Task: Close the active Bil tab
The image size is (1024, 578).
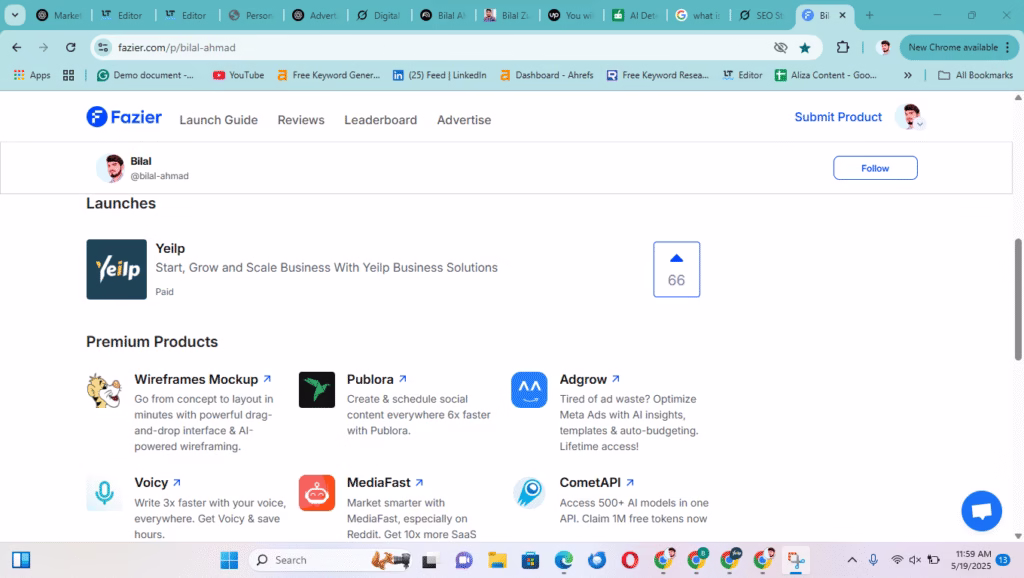Action: point(842,15)
